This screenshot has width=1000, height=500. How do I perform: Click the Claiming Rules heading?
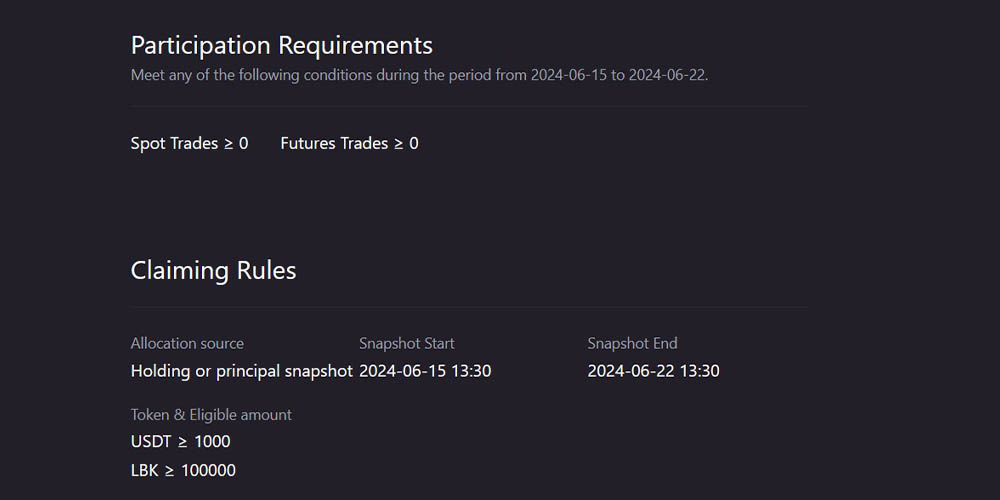213,270
